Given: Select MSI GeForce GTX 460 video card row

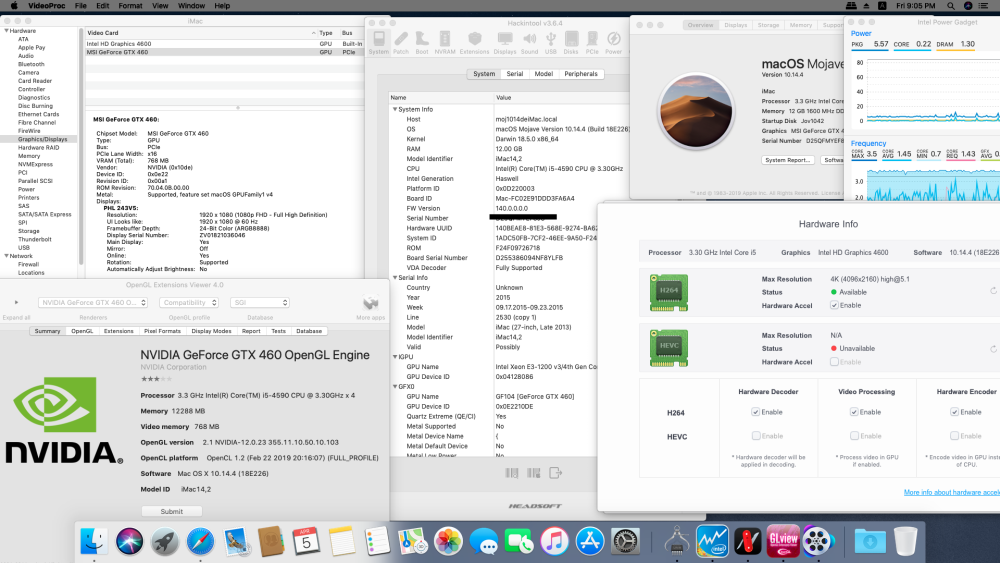Looking at the screenshot, I should click(x=224, y=52).
